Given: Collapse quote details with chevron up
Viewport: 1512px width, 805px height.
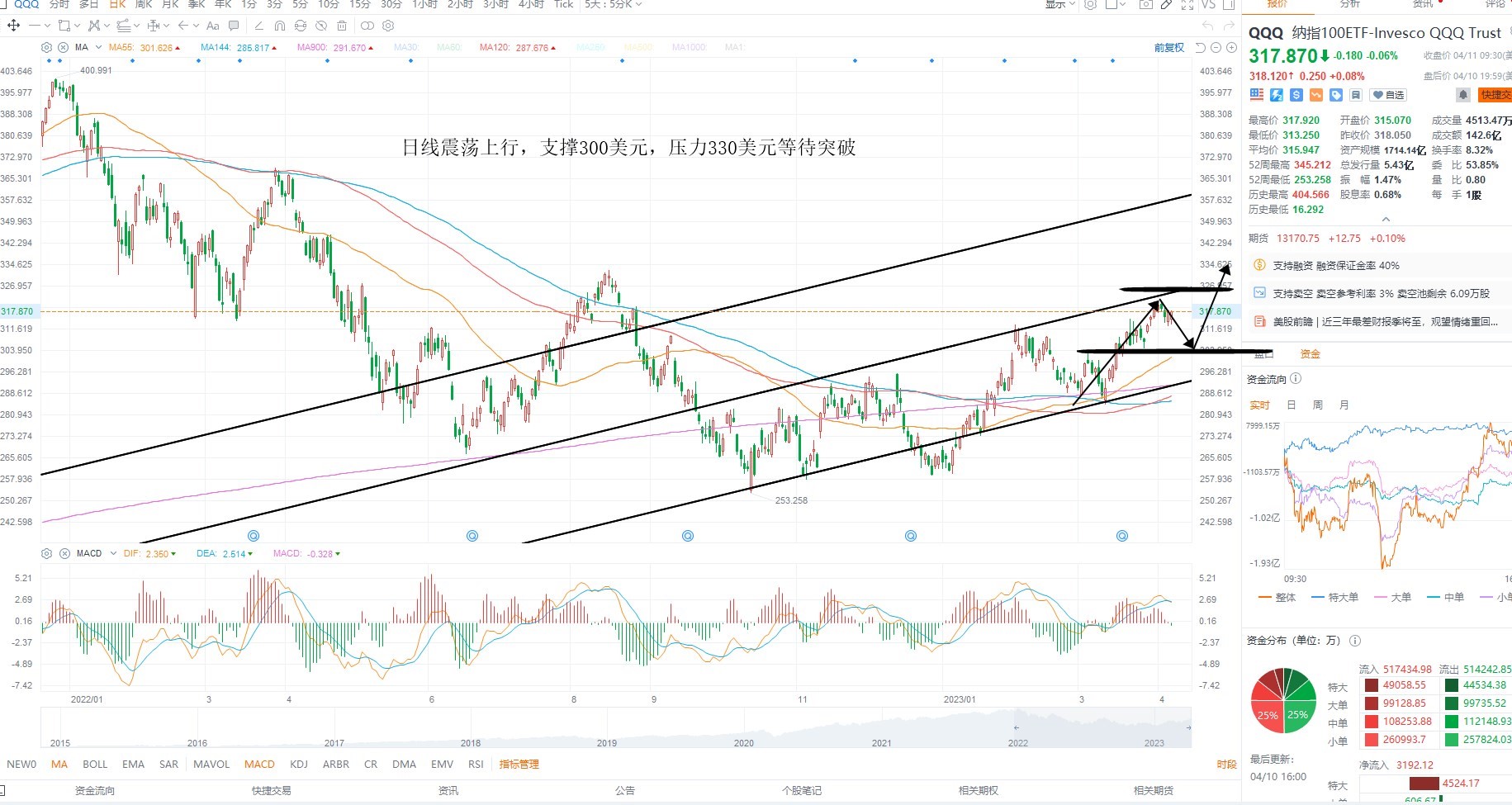Looking at the screenshot, I should pos(1386,220).
